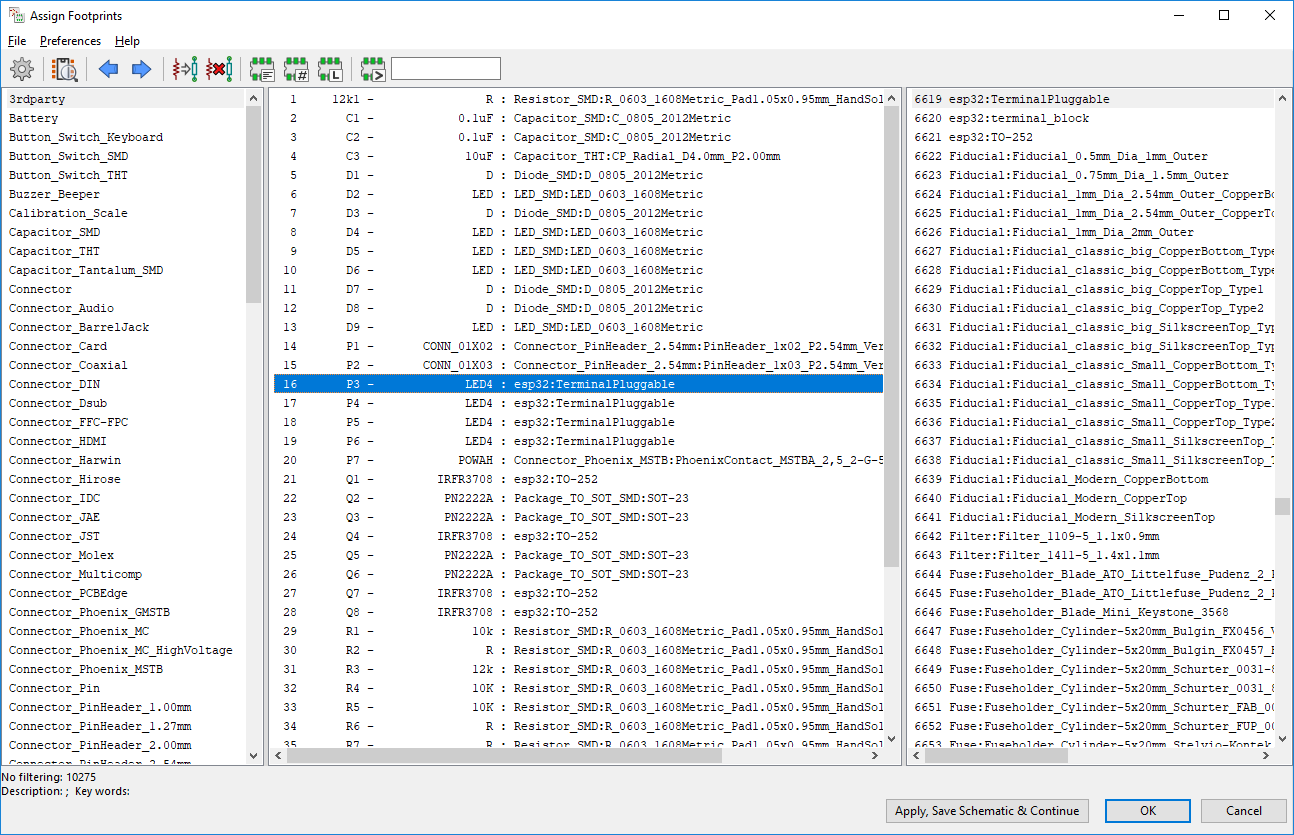Go to previous unassociated component arrow

tap(108, 69)
